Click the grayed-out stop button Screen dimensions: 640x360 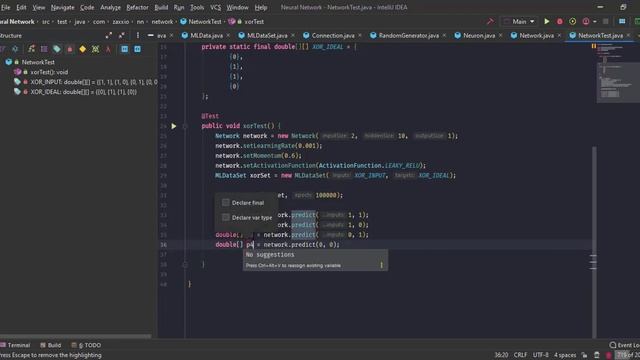606,21
